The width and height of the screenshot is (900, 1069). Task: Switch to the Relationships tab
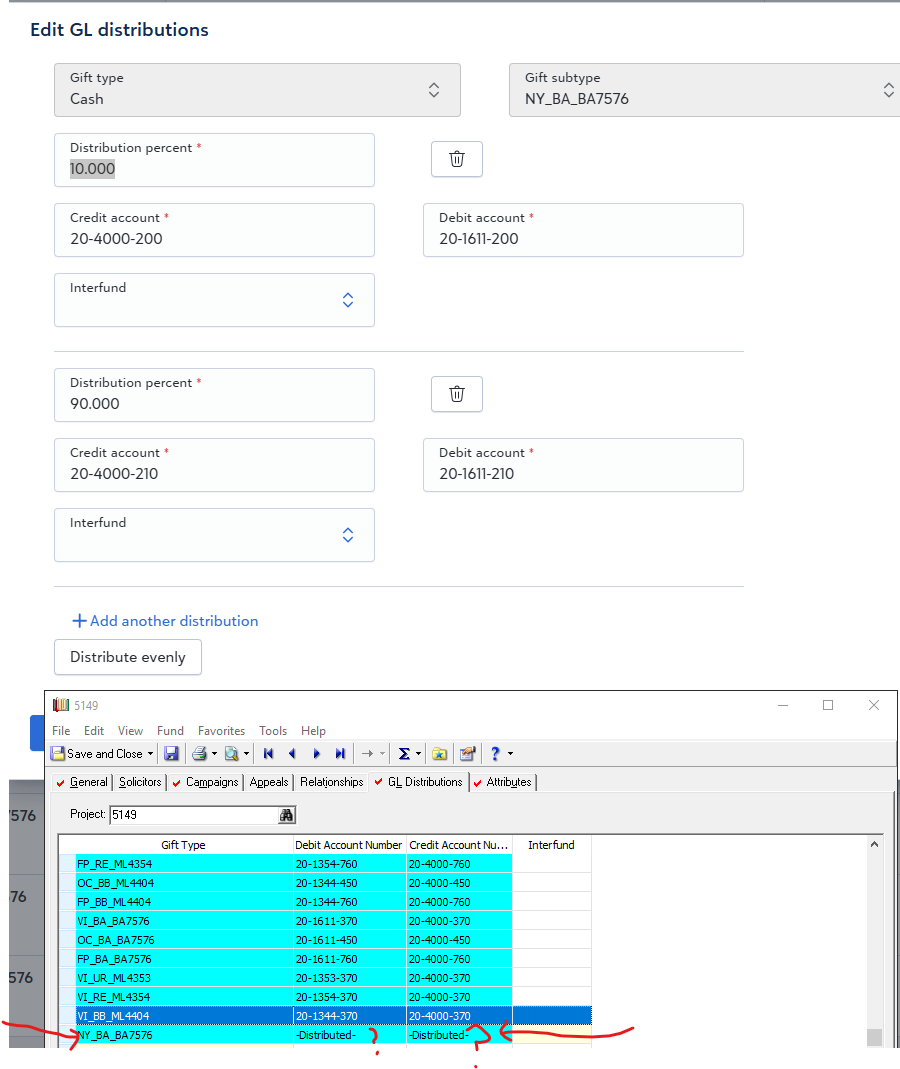[331, 782]
